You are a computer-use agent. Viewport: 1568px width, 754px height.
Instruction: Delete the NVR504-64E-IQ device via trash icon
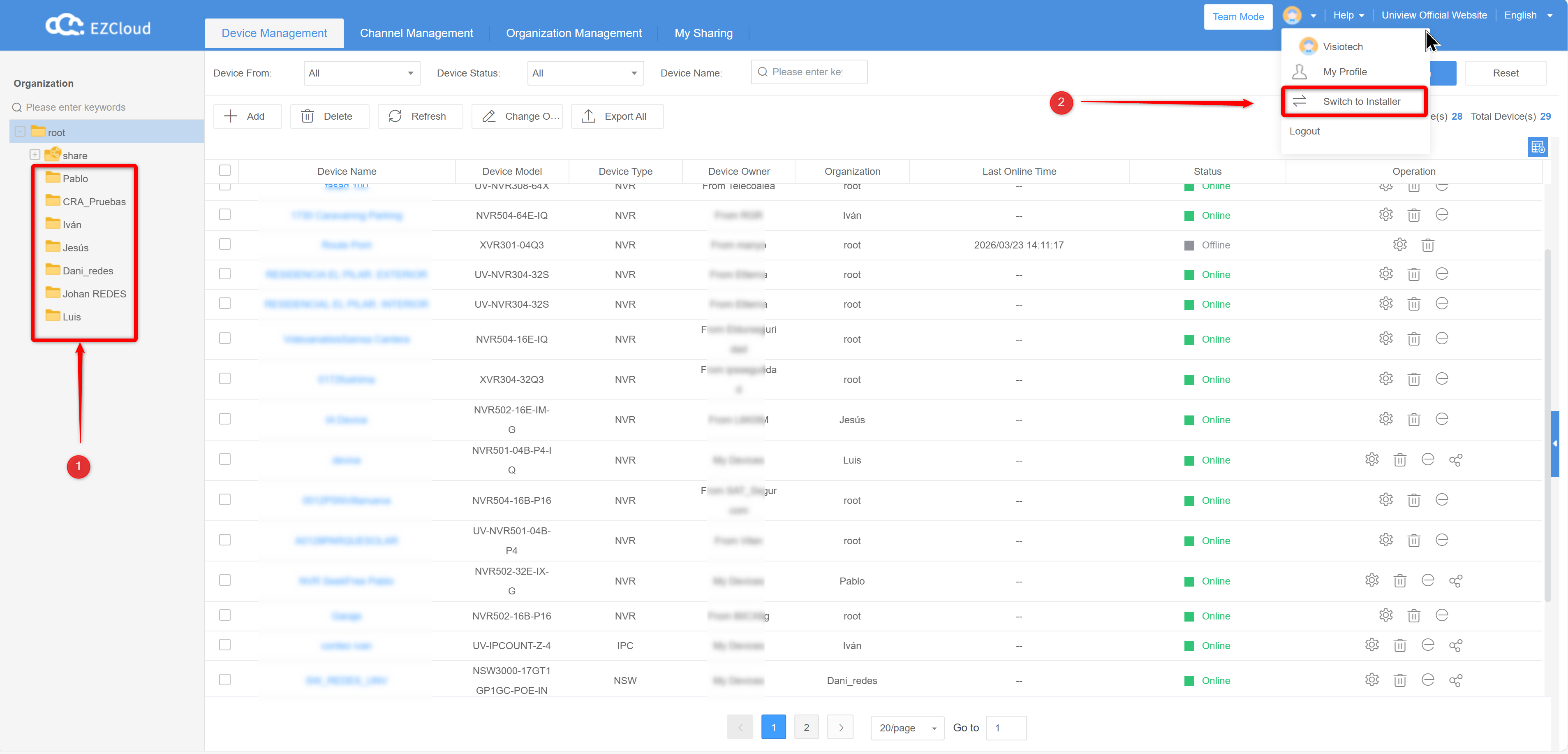(1413, 215)
